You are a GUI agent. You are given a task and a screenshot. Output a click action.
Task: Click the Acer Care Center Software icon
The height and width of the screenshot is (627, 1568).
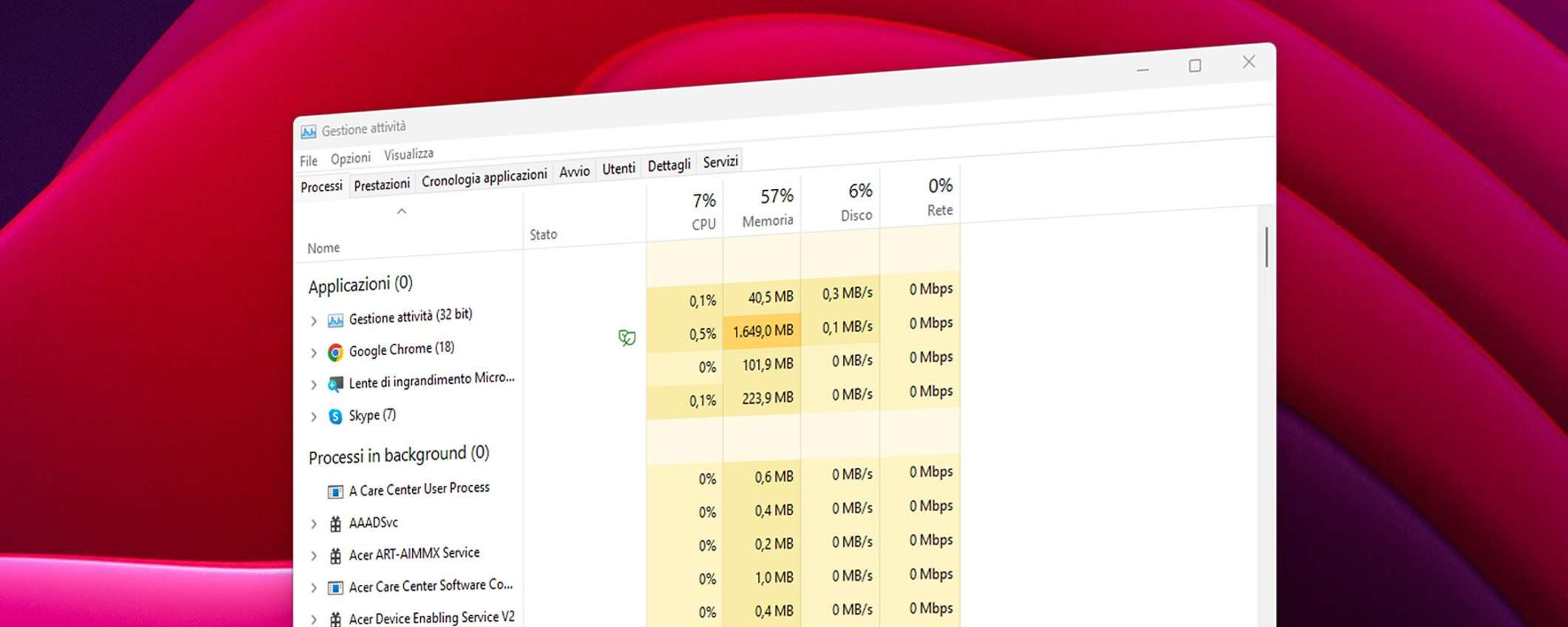335,589
